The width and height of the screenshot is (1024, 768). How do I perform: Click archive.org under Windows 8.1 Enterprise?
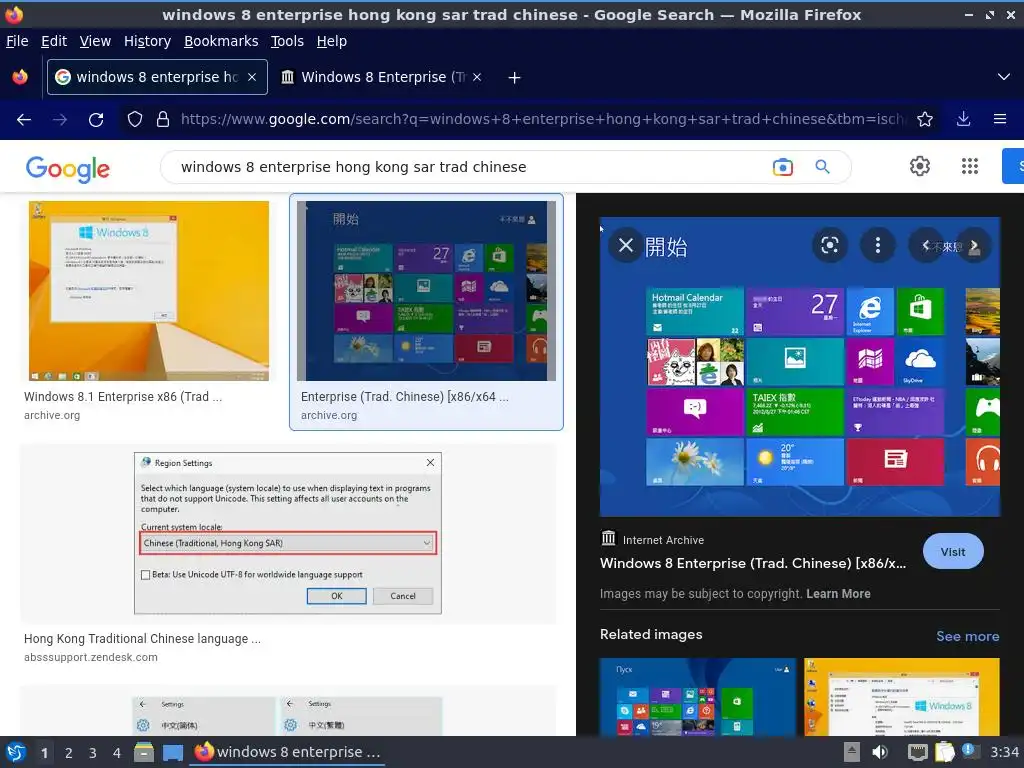coord(52,415)
